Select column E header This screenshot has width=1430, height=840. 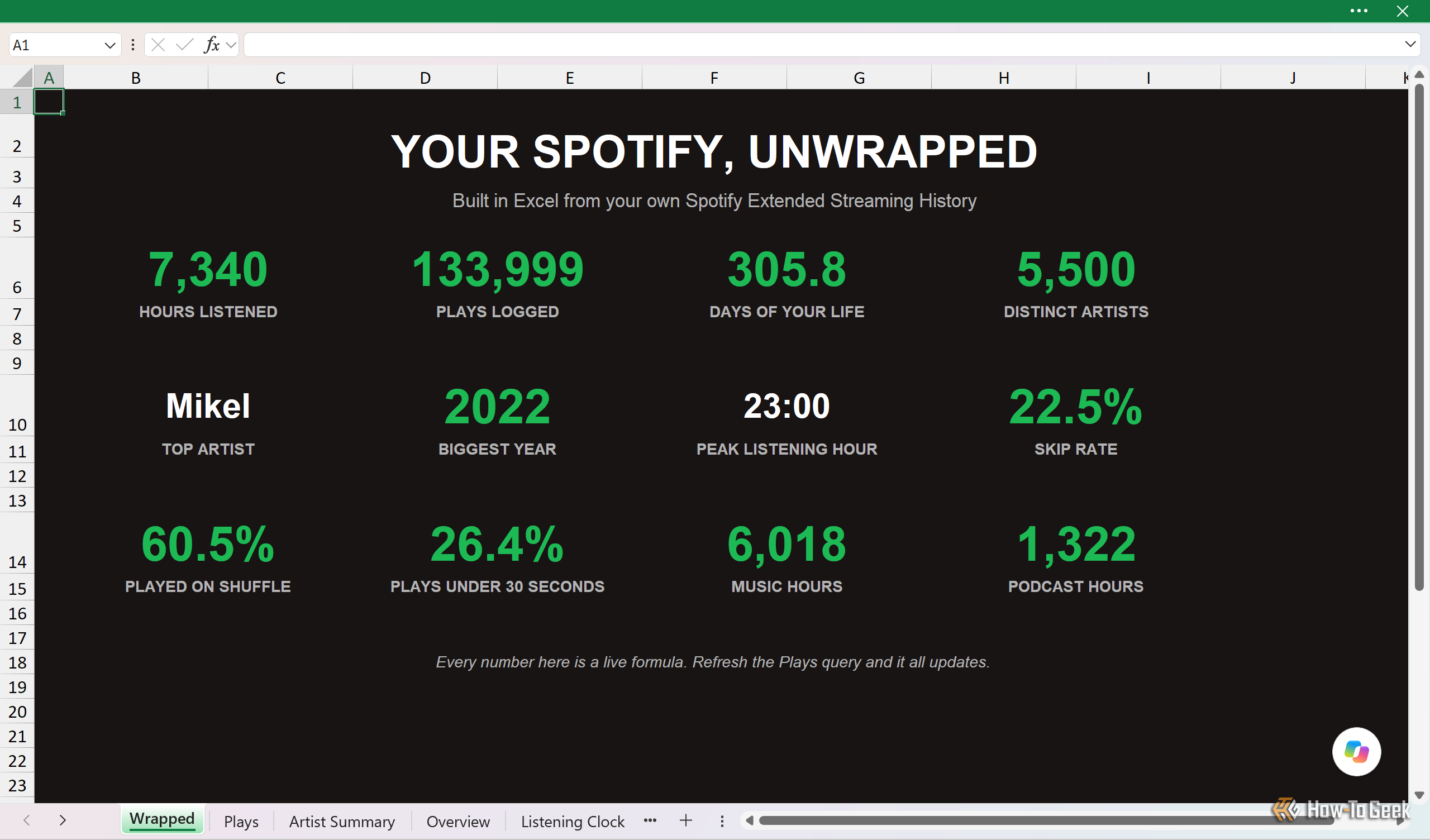(570, 78)
